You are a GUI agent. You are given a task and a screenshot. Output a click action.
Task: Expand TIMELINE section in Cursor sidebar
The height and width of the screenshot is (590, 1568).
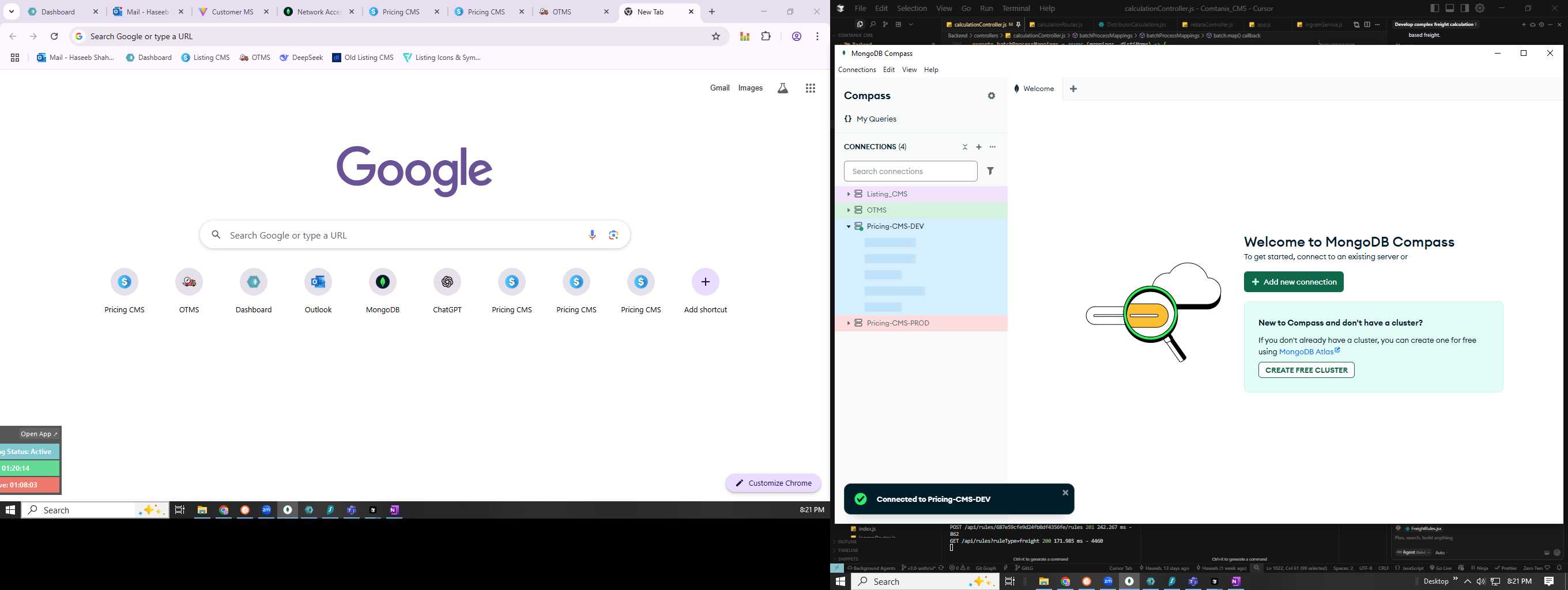848,550
